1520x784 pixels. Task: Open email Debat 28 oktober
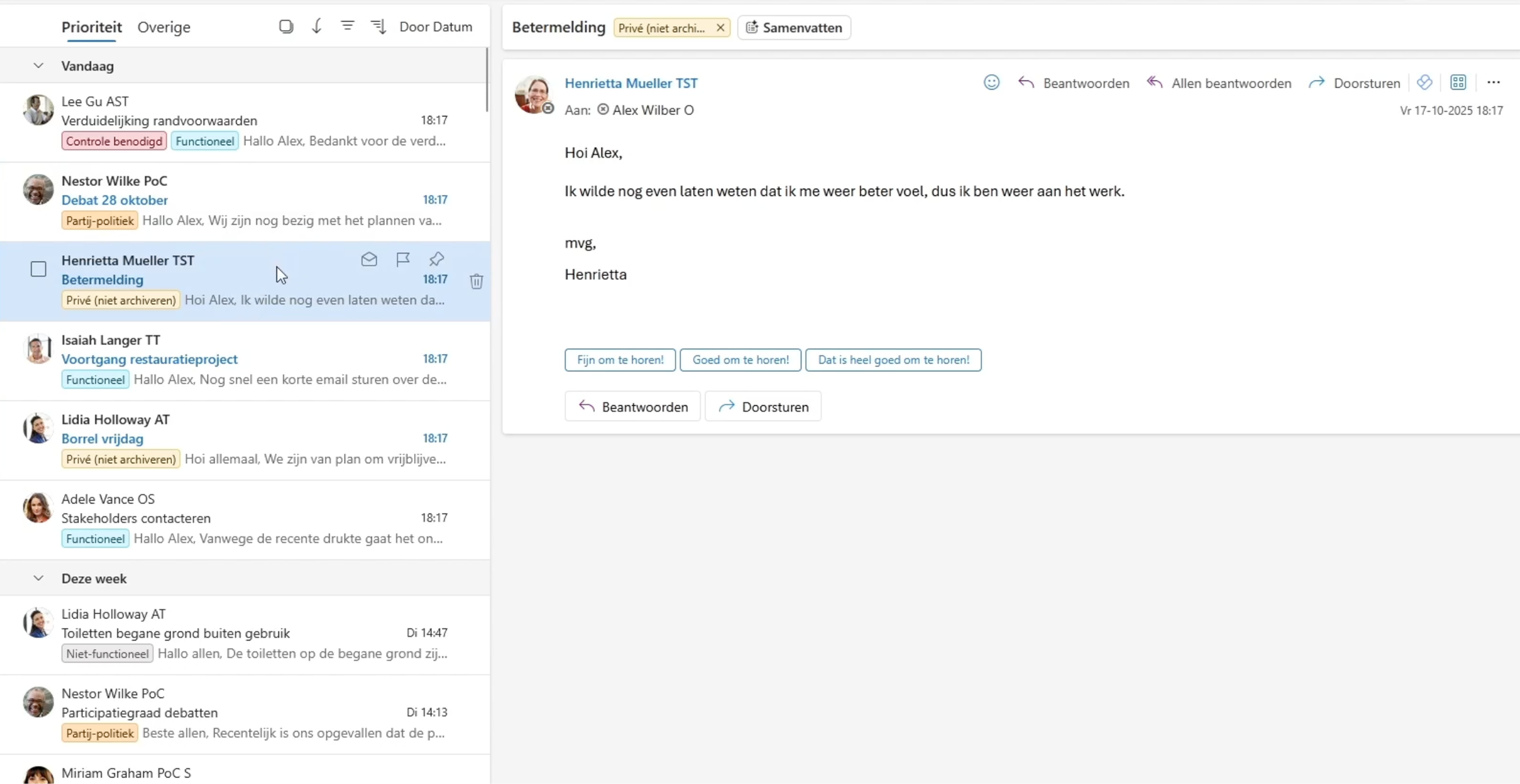tap(245, 202)
